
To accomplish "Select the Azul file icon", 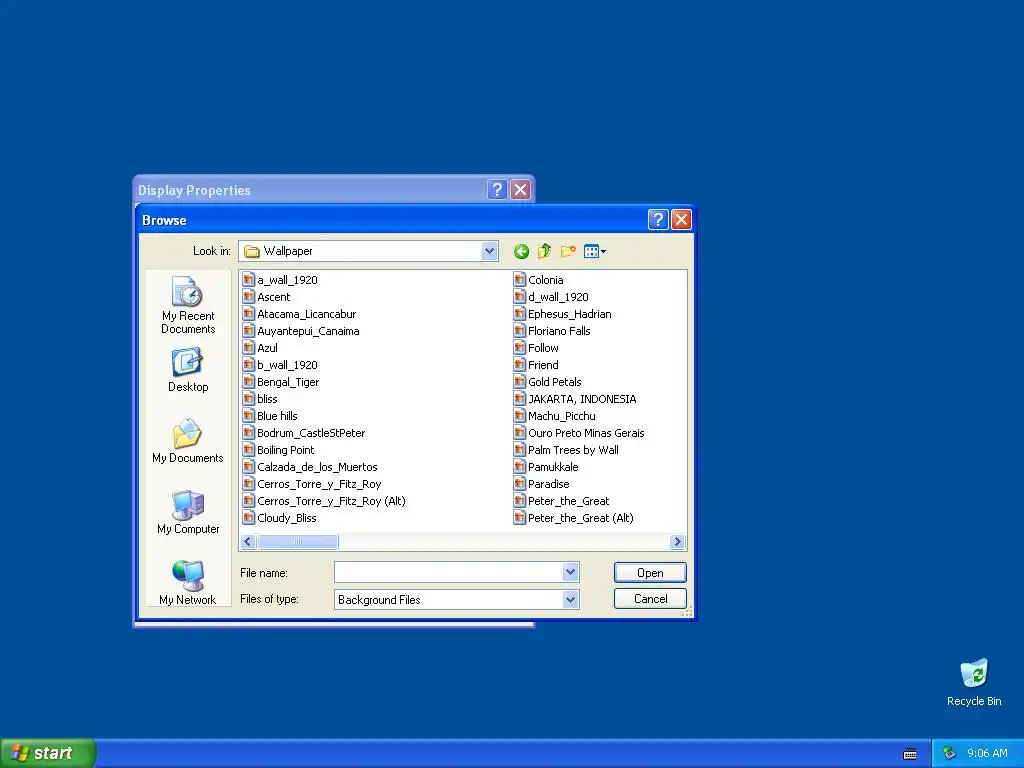I will [249, 347].
